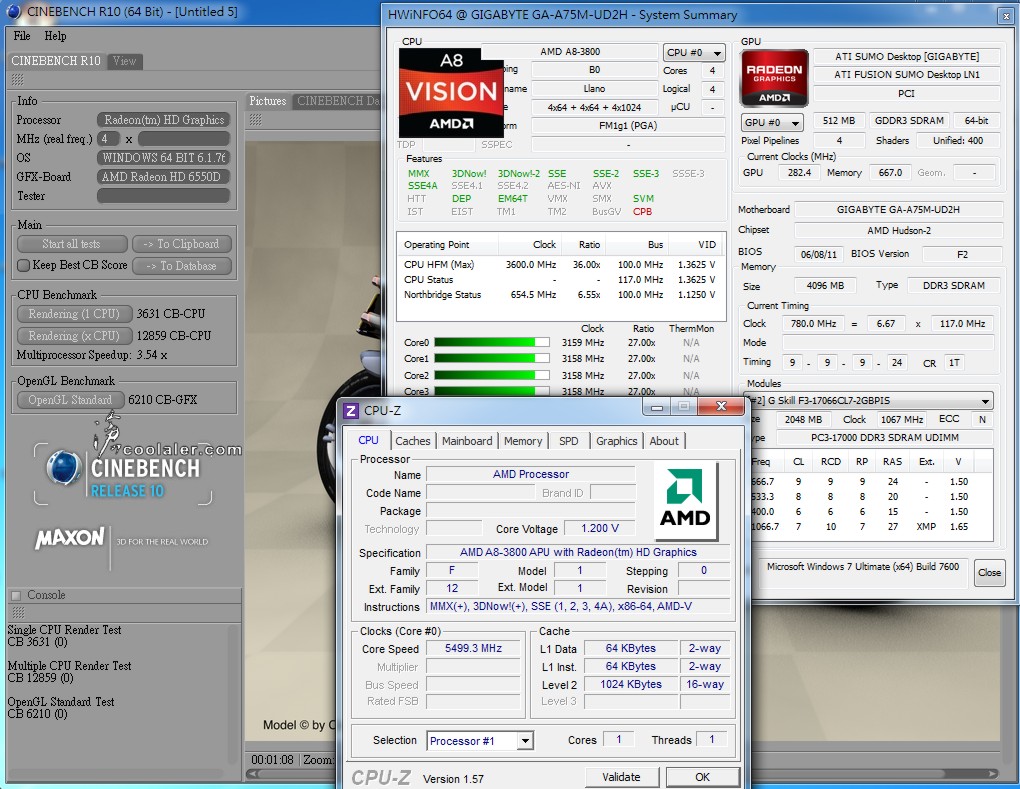Switch to the View tab in CINEBENCH
The width and height of the screenshot is (1020, 789).
[x=124, y=61]
